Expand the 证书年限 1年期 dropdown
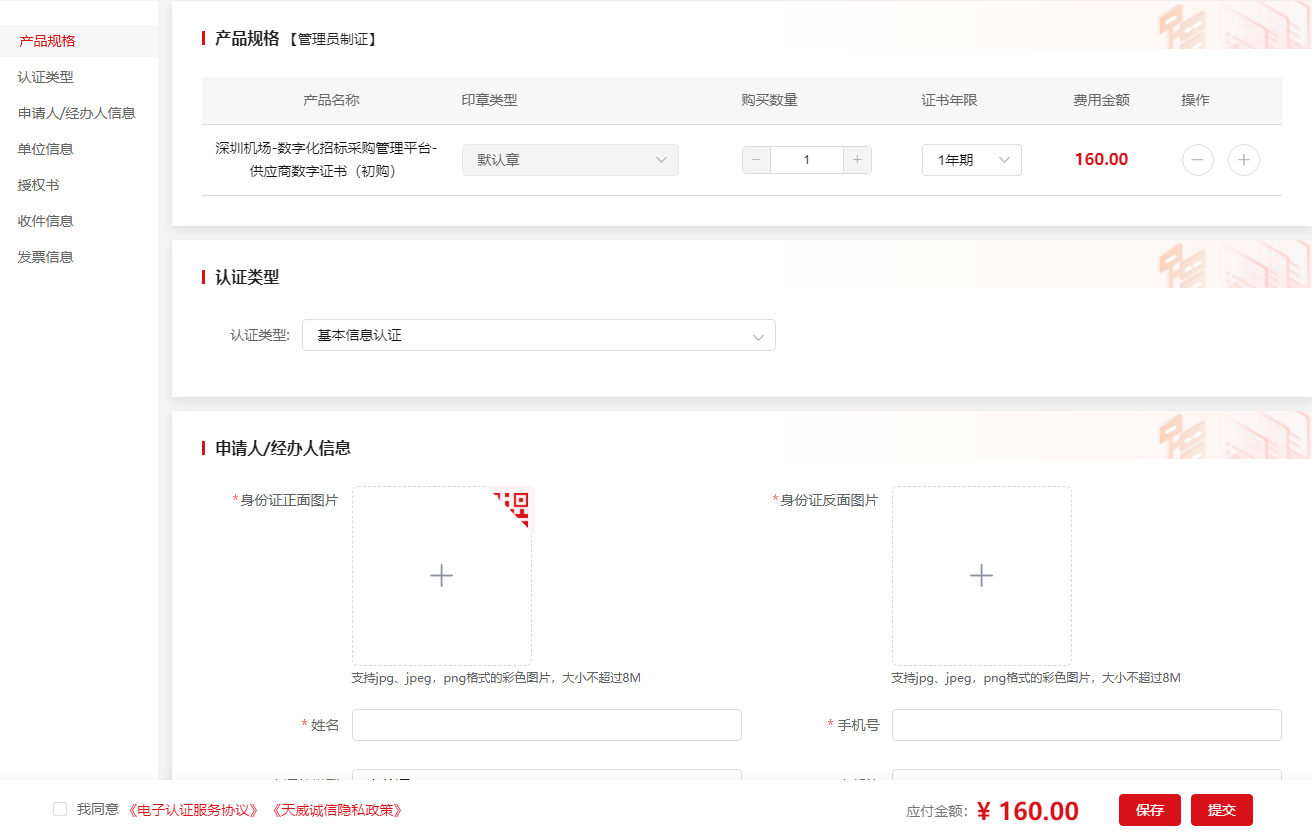This screenshot has width=1312, height=835. [971, 160]
